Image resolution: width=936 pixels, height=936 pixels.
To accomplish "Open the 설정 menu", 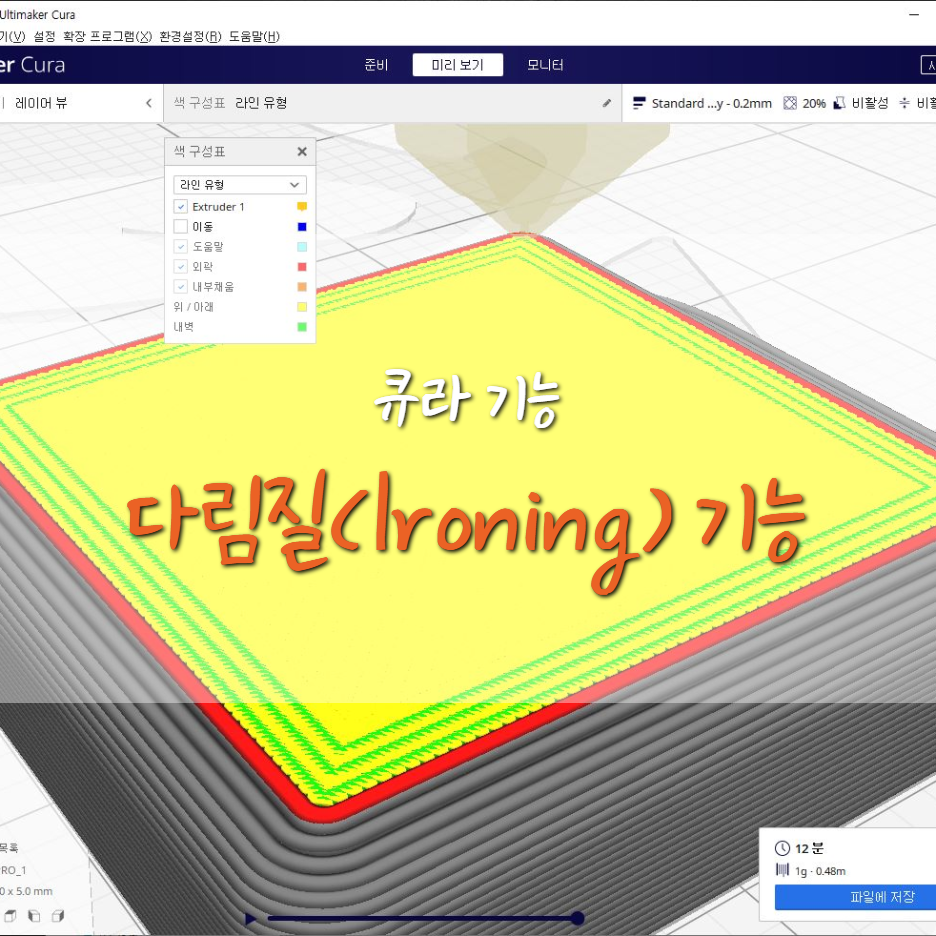I will [44, 36].
